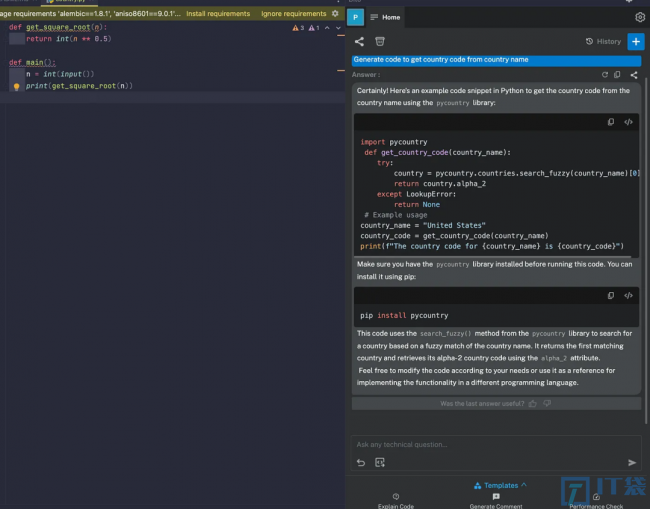Image resolution: width=650 pixels, height=509 pixels.
Task: Click the return int(n ** 0.5) line
Action: click(x=68, y=39)
